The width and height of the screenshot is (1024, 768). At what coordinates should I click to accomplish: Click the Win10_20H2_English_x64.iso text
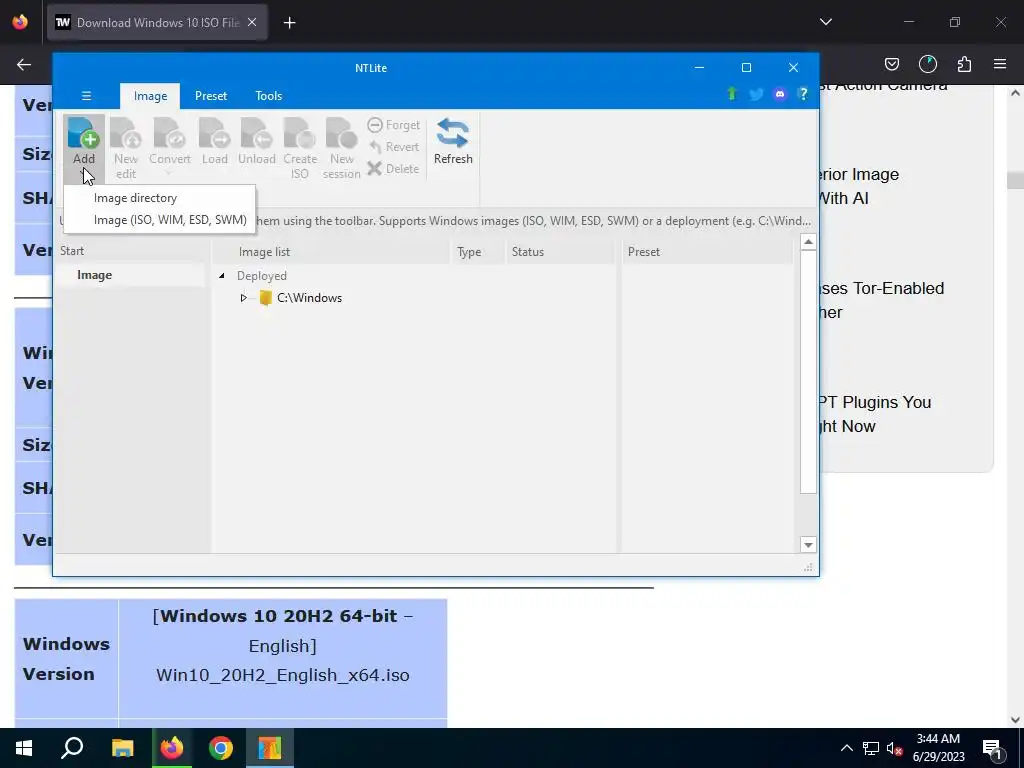(283, 675)
